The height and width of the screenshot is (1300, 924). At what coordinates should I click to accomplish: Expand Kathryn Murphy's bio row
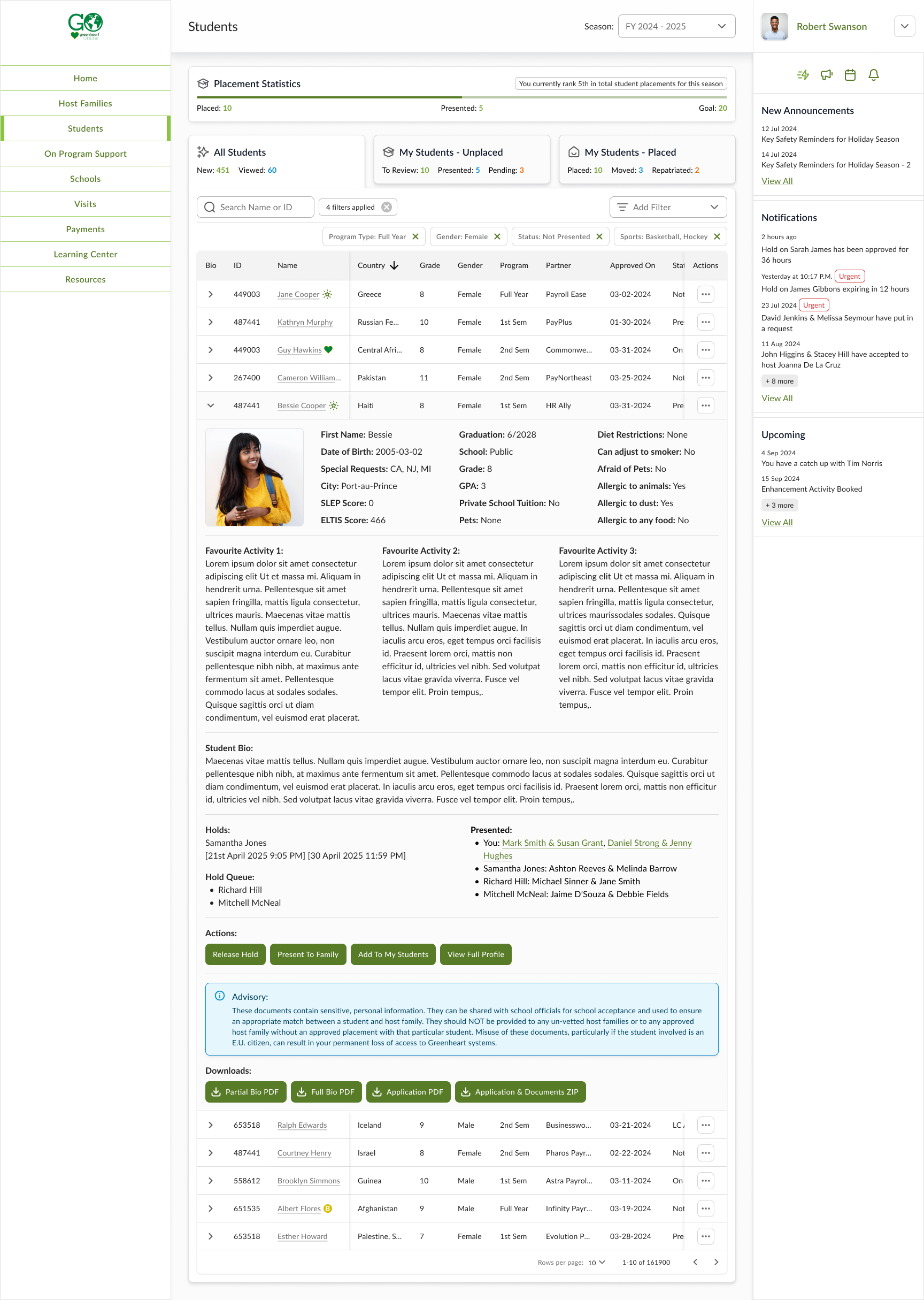coord(211,322)
